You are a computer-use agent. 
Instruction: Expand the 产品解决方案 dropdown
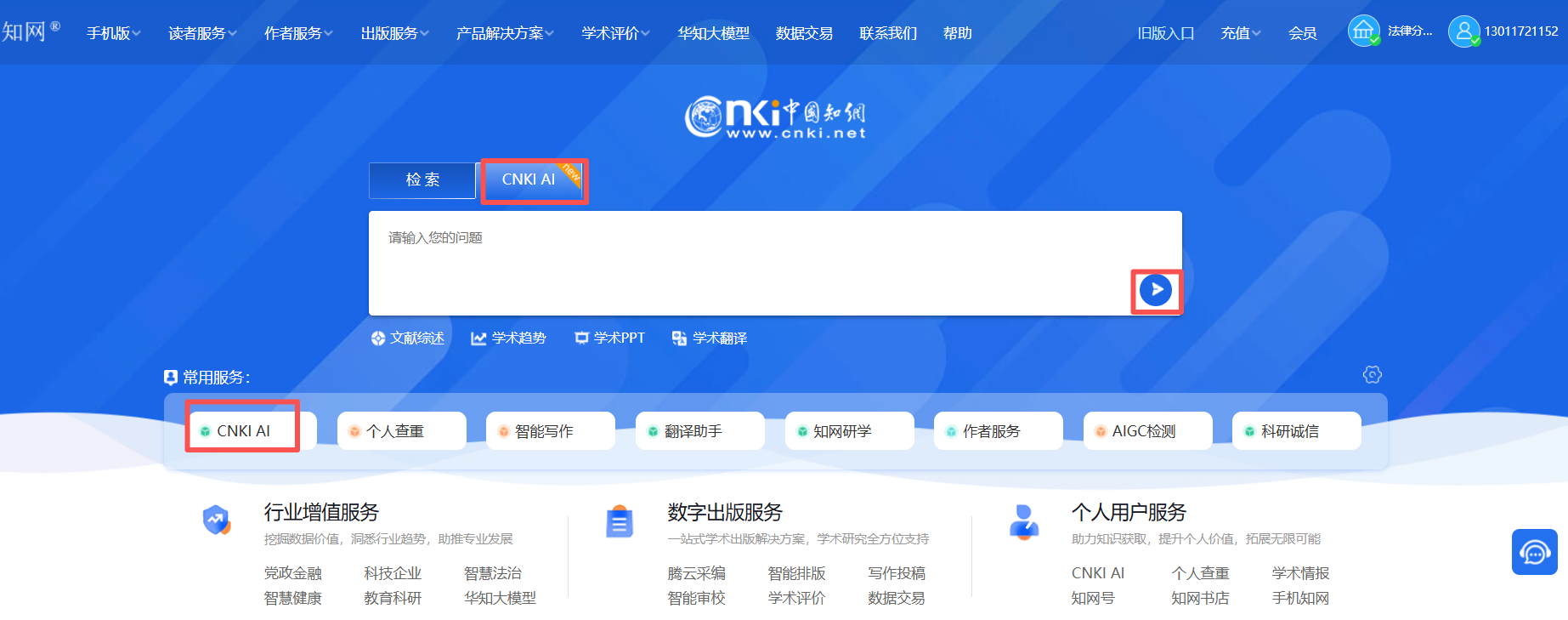[505, 33]
